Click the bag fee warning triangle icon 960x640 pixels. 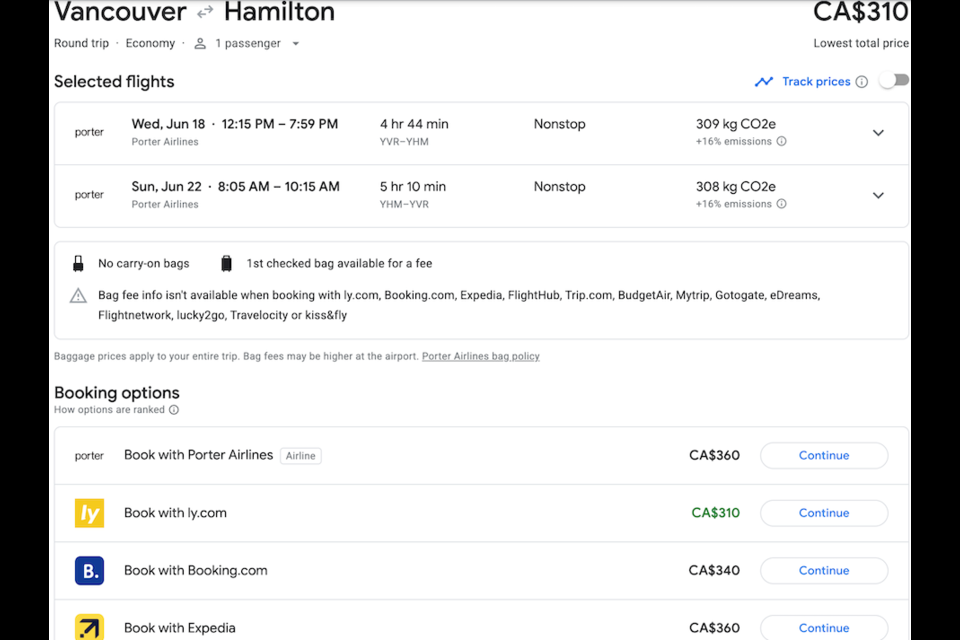pos(78,296)
